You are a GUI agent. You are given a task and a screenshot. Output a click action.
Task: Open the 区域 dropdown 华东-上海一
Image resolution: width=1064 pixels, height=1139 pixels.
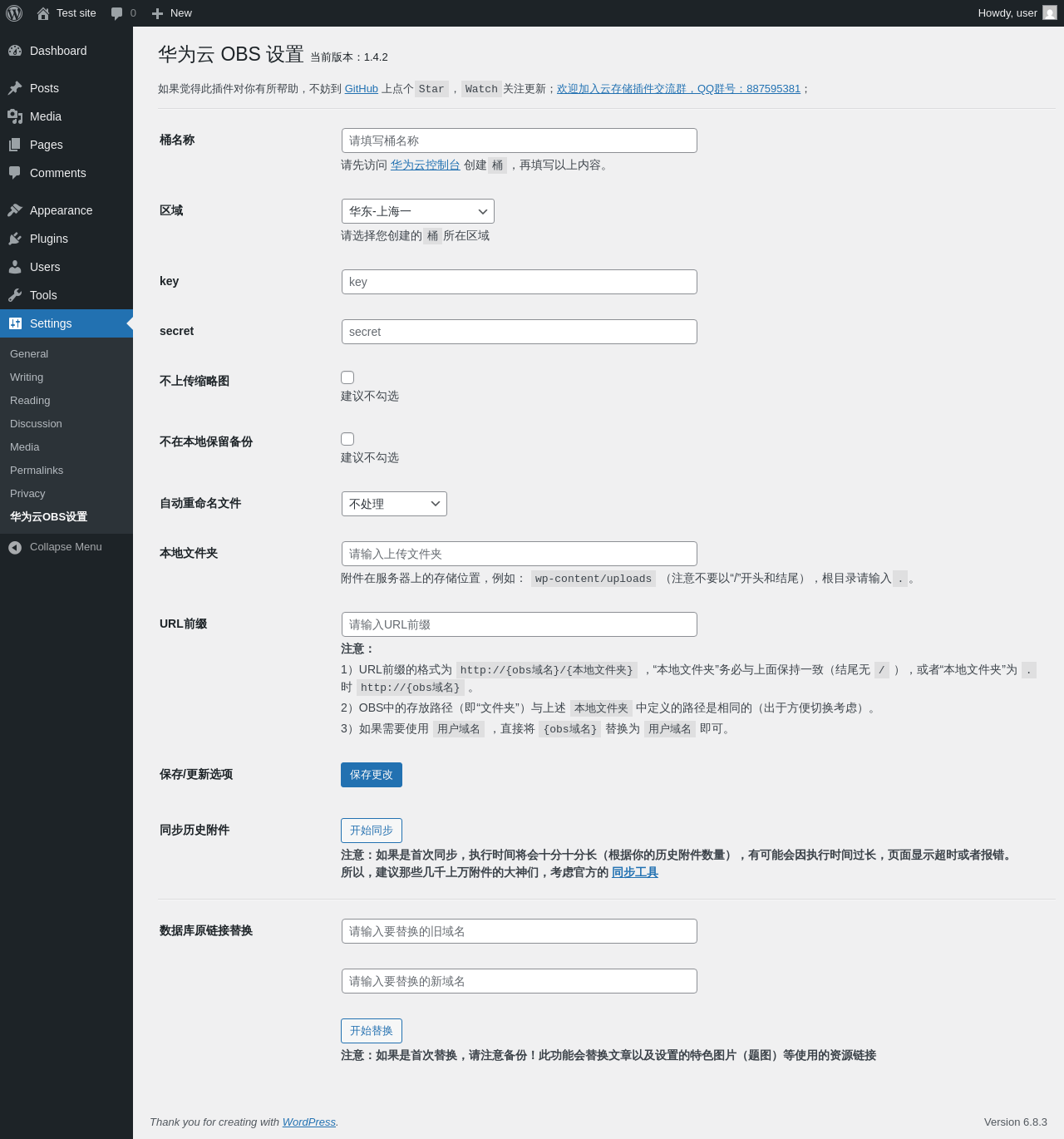(418, 211)
